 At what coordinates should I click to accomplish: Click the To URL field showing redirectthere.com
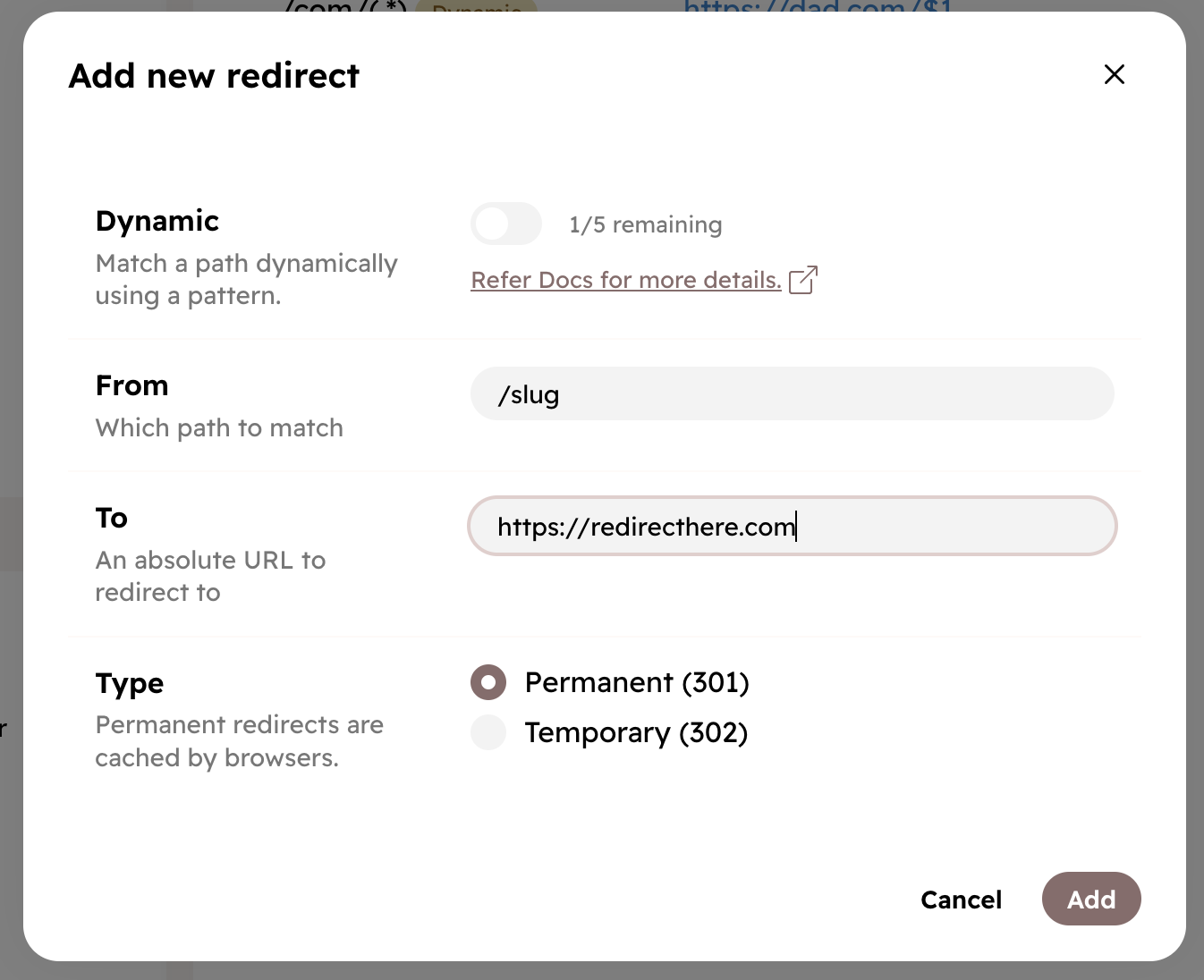click(x=791, y=526)
